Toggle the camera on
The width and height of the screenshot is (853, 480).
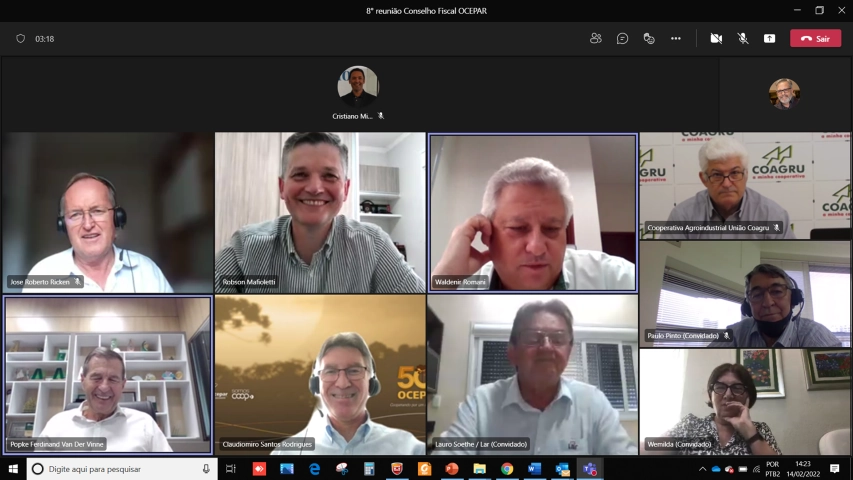[716, 39]
